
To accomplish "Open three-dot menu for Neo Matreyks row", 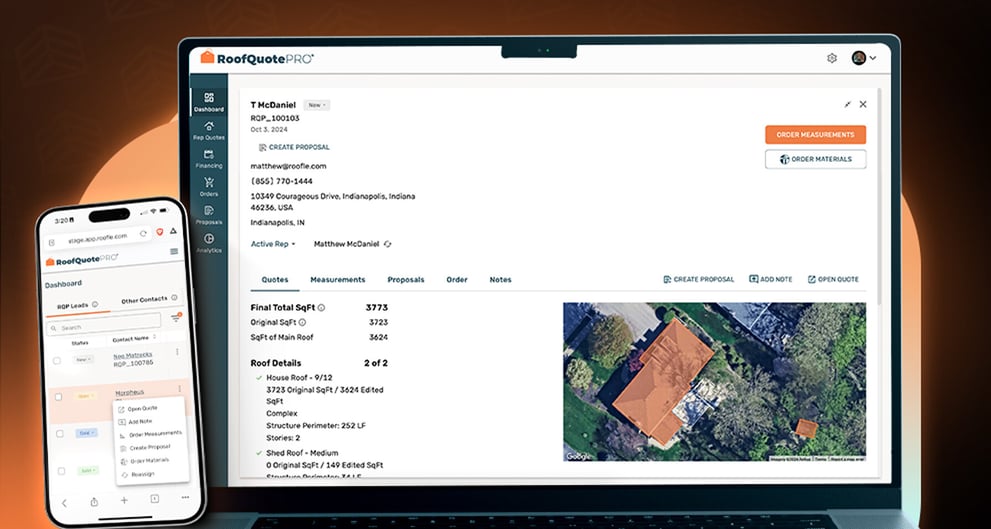I will 177,351.
